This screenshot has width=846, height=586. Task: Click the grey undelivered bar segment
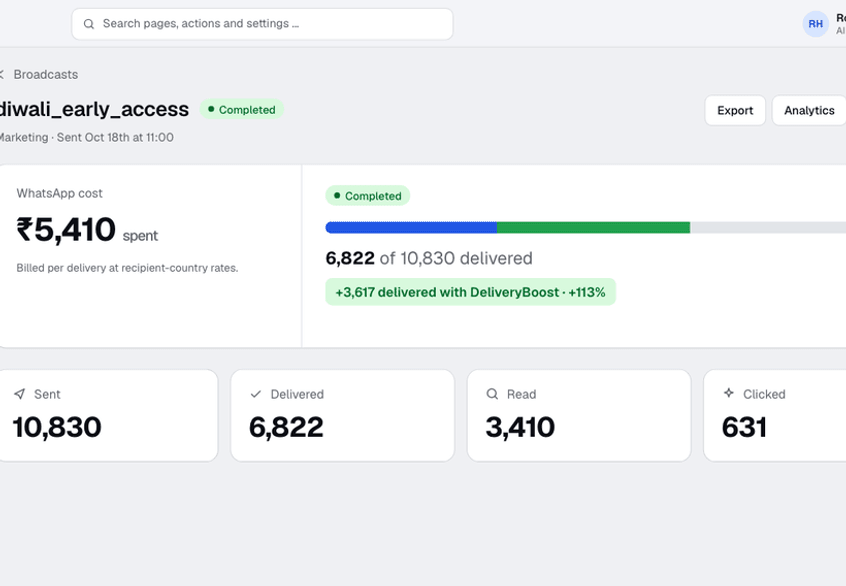click(x=768, y=227)
